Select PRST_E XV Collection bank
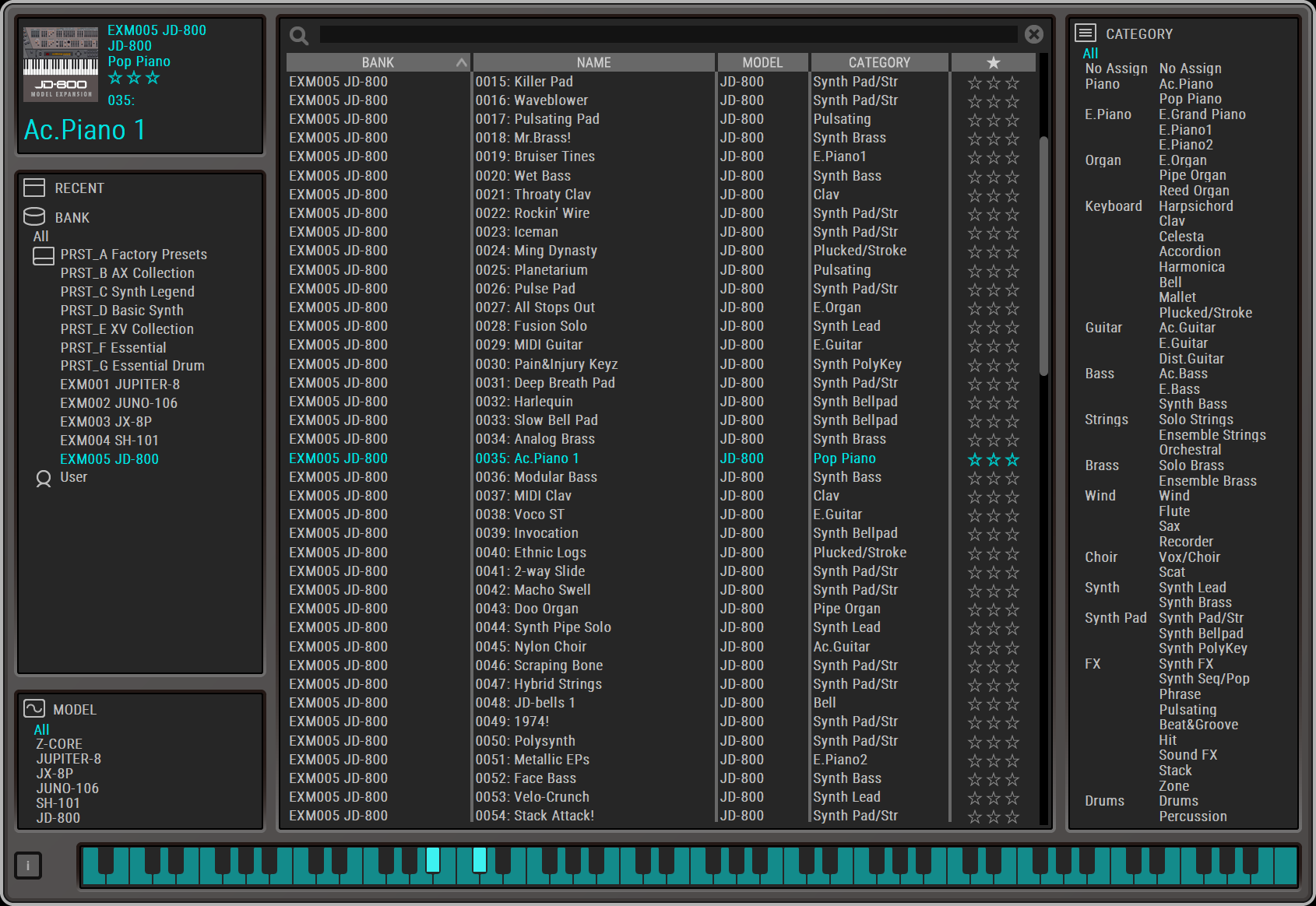Screen dimensions: 1316x906 coord(127,329)
